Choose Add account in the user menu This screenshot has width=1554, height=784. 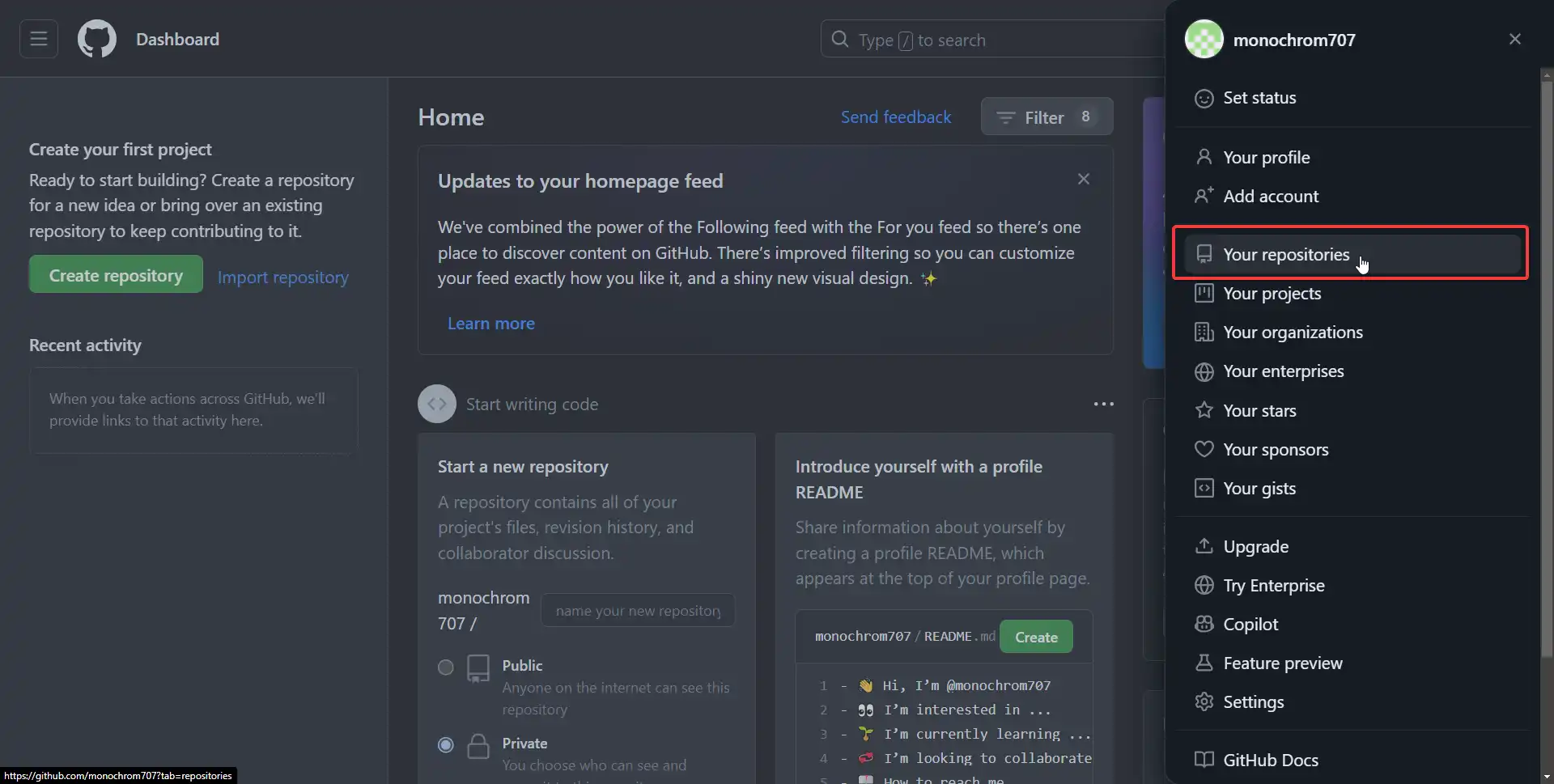[x=1352, y=196]
